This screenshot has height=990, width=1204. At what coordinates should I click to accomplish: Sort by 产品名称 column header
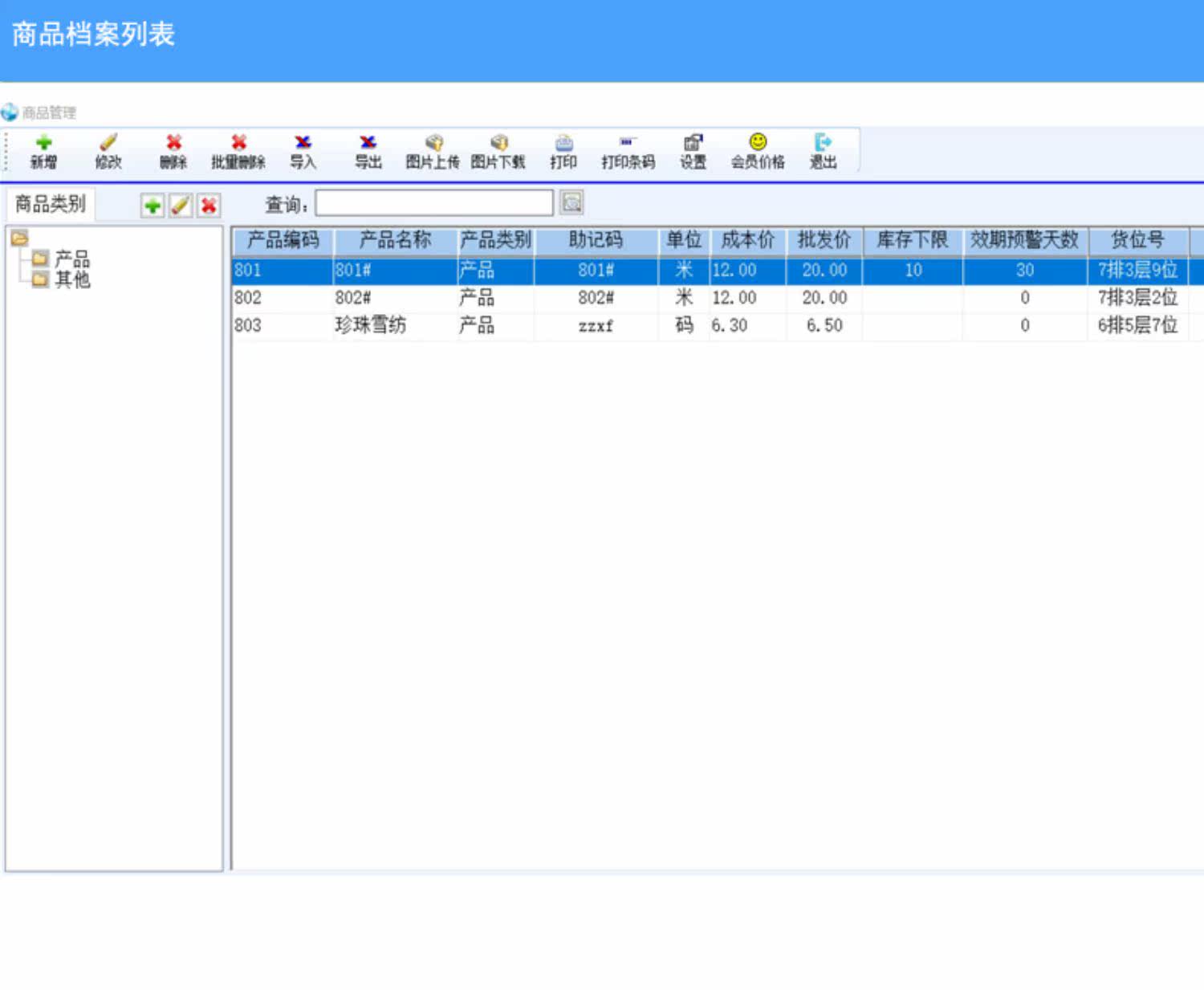395,240
